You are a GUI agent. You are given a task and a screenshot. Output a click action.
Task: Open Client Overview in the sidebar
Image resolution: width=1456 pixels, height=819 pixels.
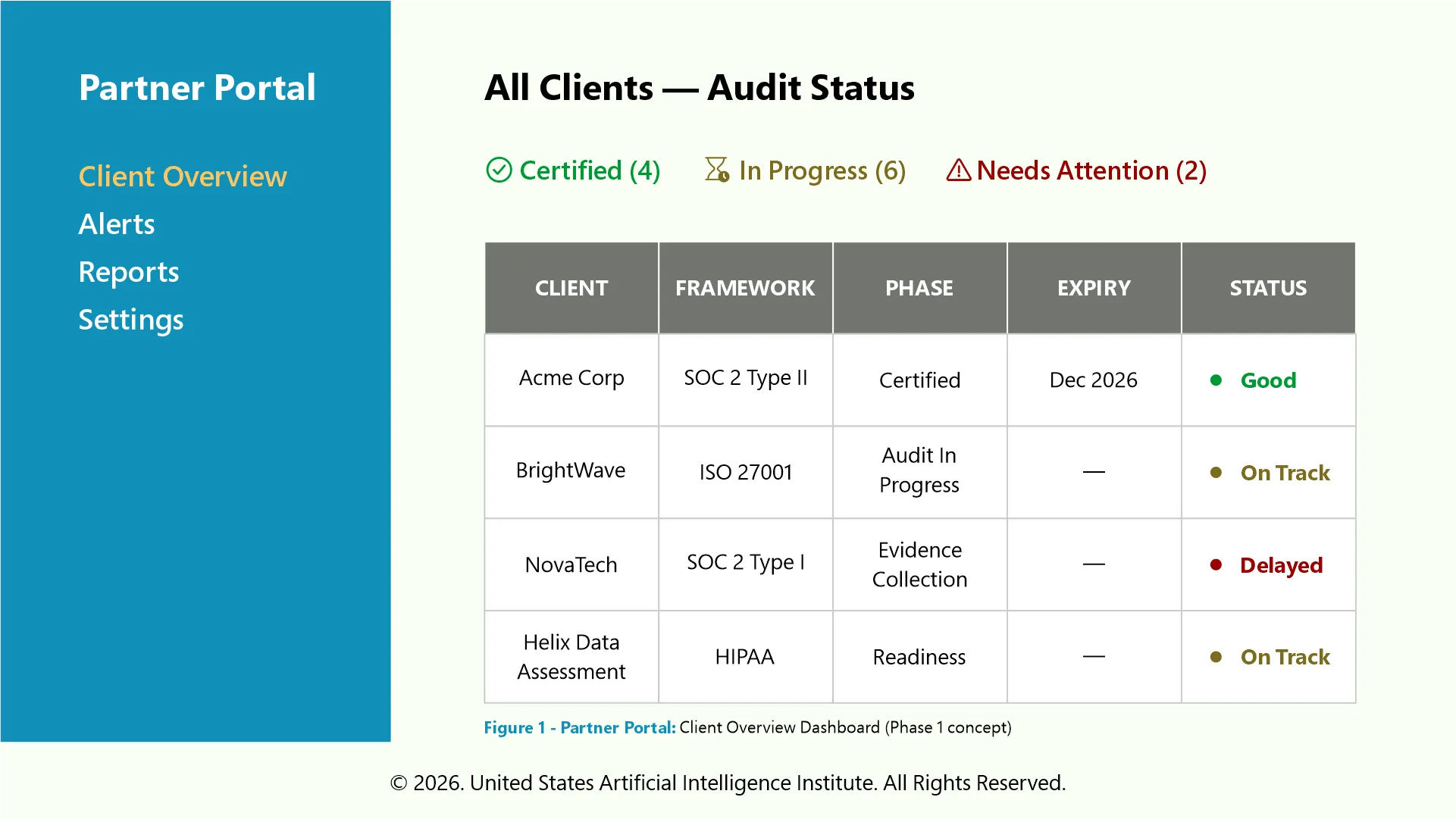pyautogui.click(x=183, y=177)
